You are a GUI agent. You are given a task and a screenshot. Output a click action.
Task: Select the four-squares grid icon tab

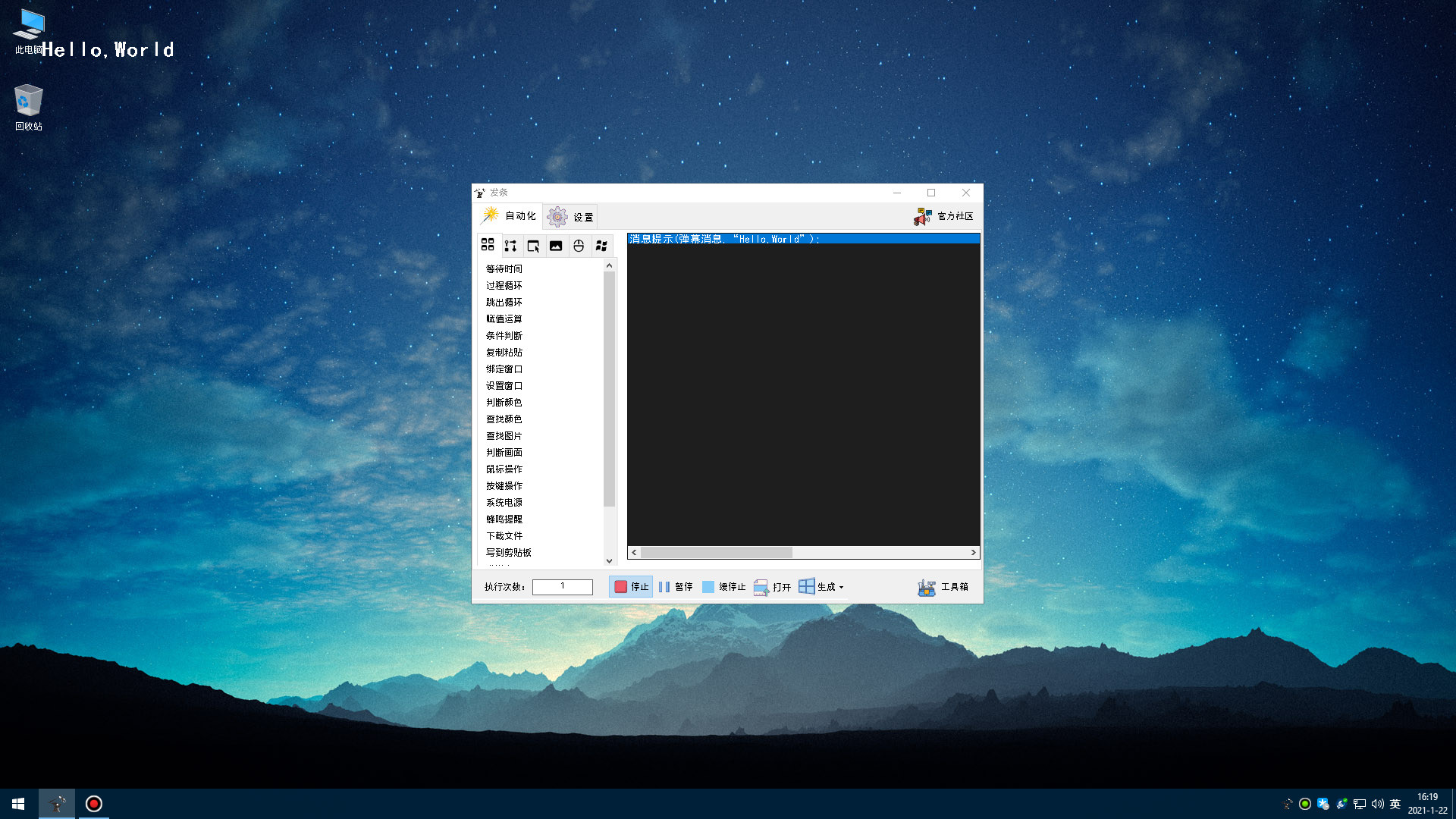click(488, 245)
